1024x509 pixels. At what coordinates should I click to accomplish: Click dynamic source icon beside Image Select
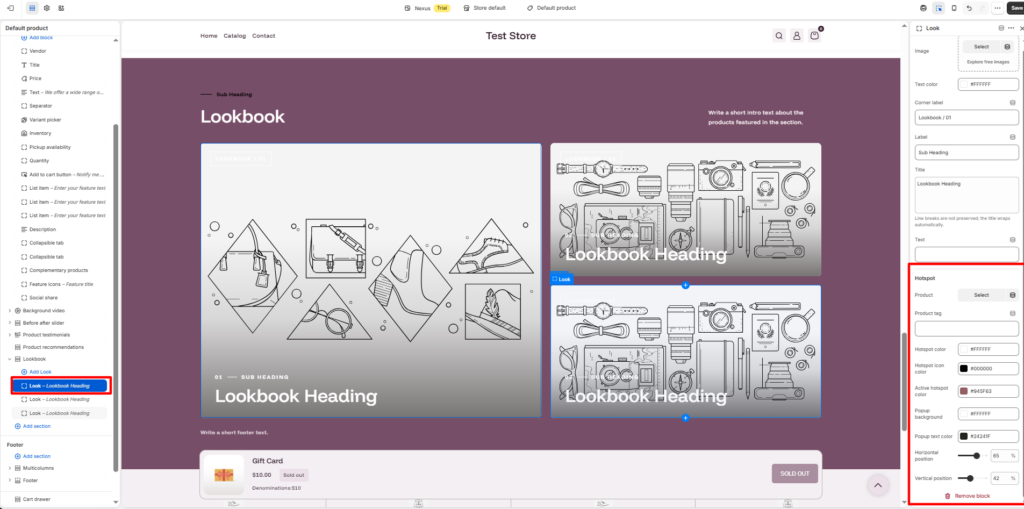(x=1007, y=47)
